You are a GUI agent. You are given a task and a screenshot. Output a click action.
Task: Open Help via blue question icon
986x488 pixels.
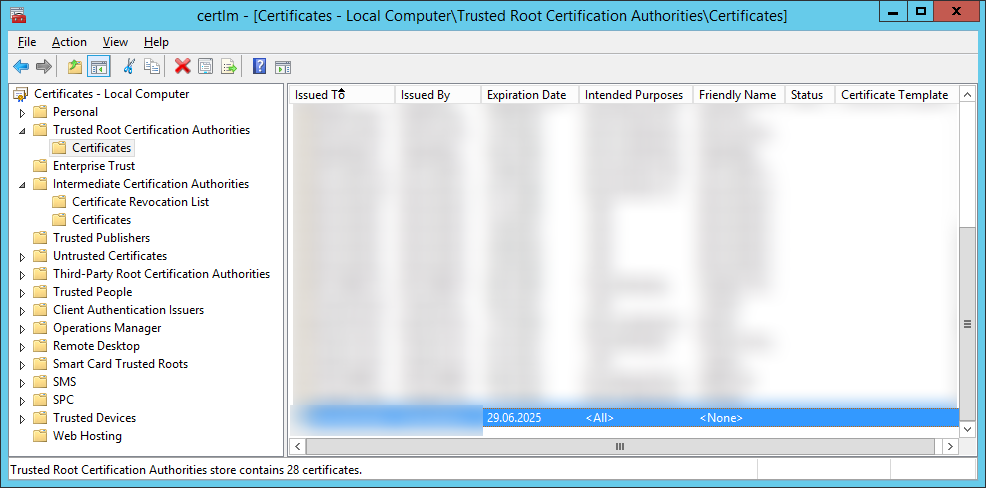pos(259,67)
